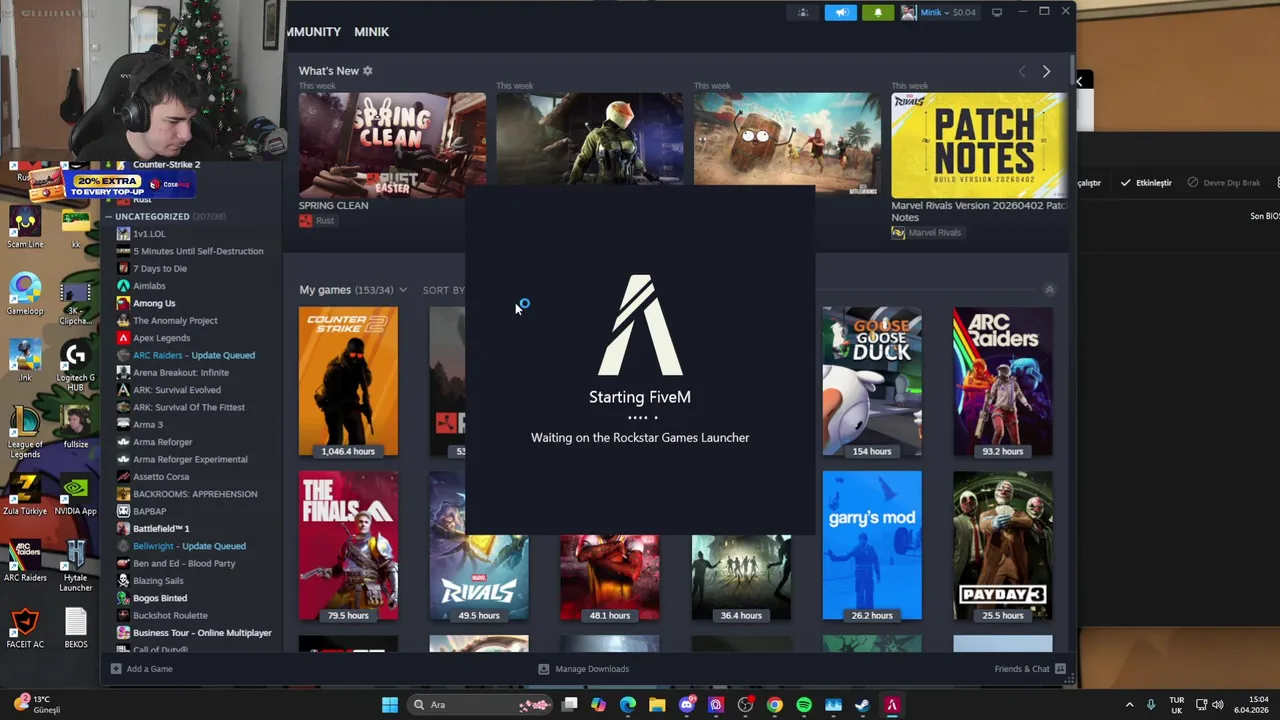Open Google Chrome from taskbar
The height and width of the screenshot is (720, 1280).
(774, 705)
